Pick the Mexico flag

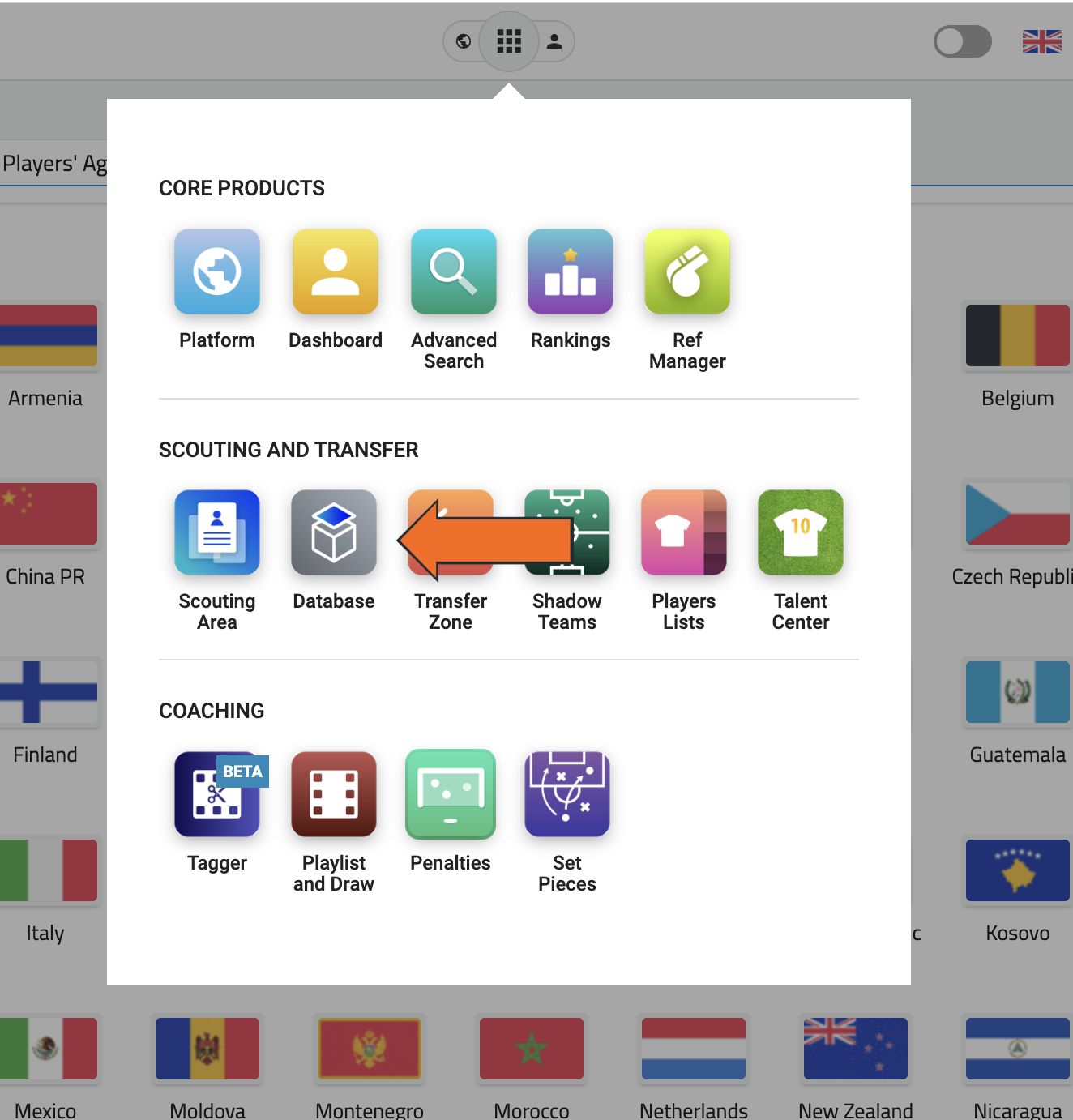click(49, 1049)
